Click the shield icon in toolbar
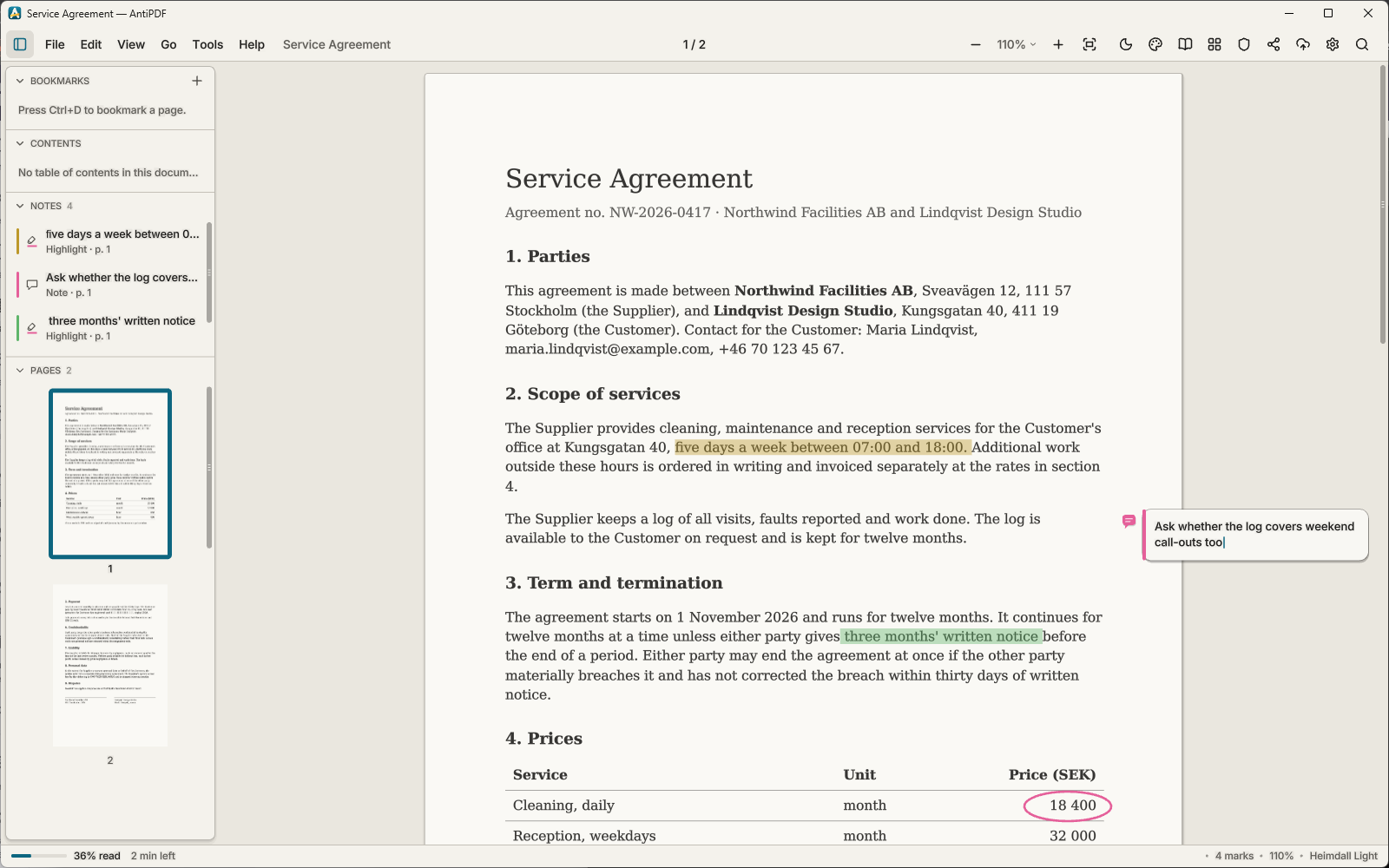This screenshot has height=868, width=1389. tap(1244, 44)
